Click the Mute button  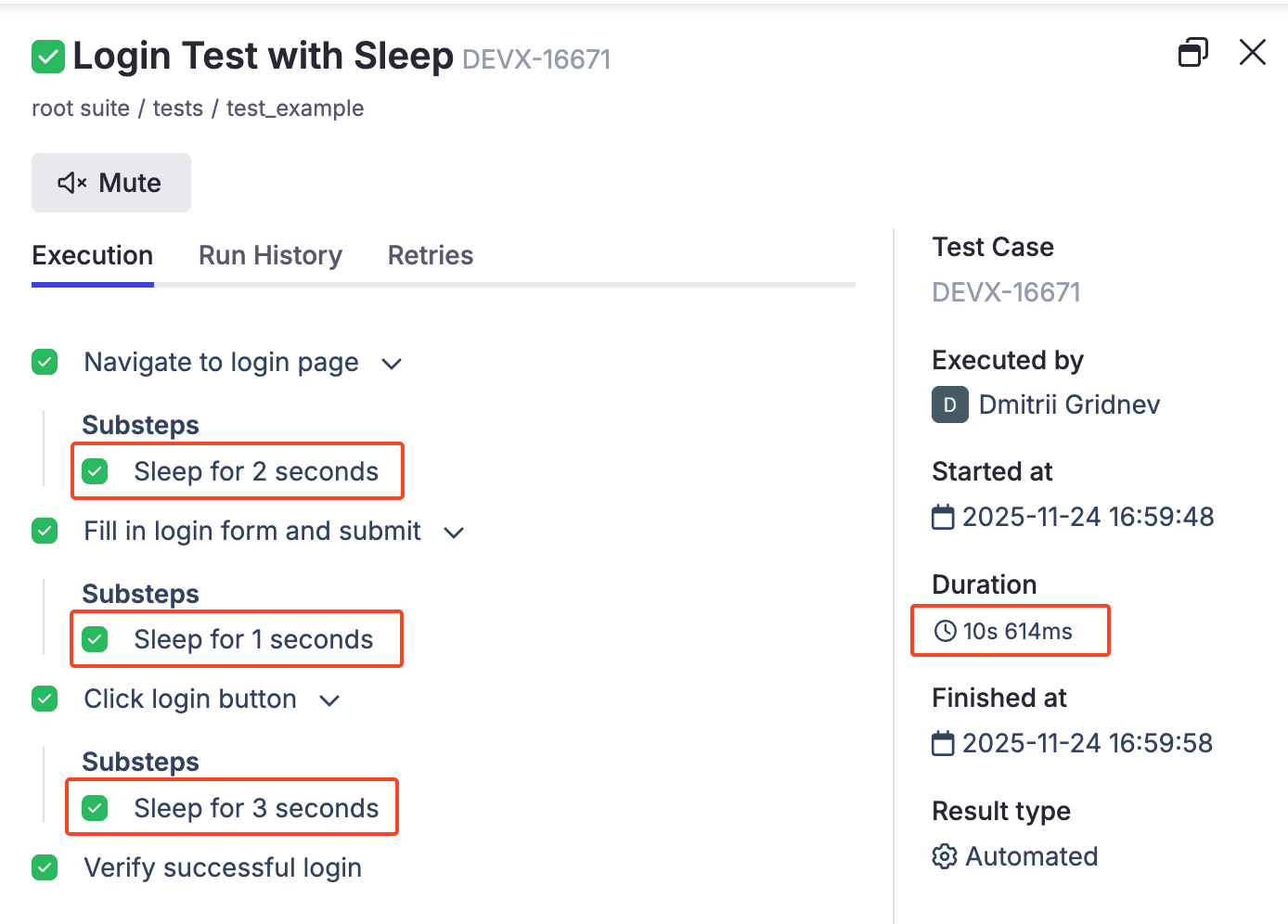[111, 183]
